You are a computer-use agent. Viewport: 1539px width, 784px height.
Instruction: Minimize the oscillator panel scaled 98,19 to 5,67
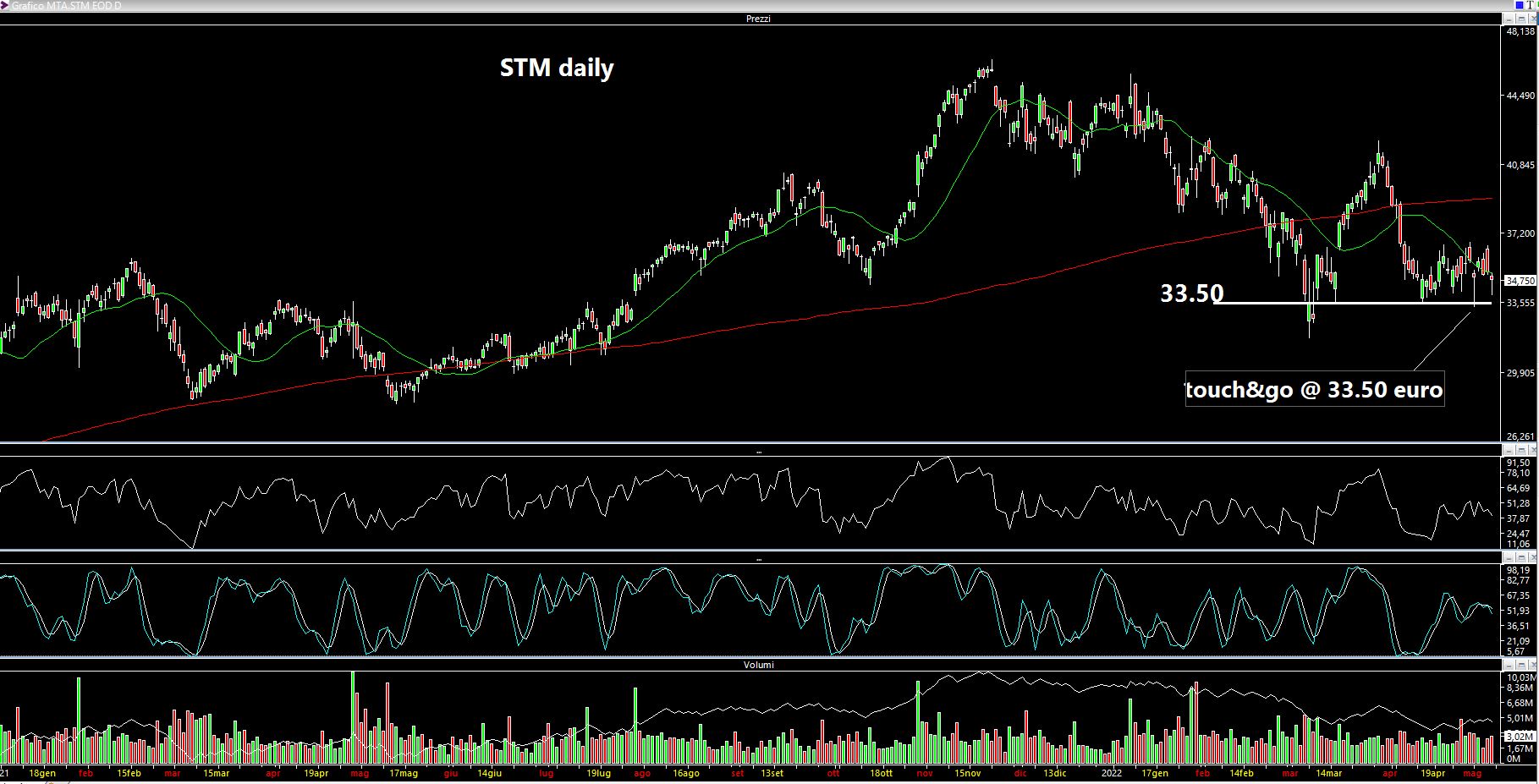click(1509, 557)
